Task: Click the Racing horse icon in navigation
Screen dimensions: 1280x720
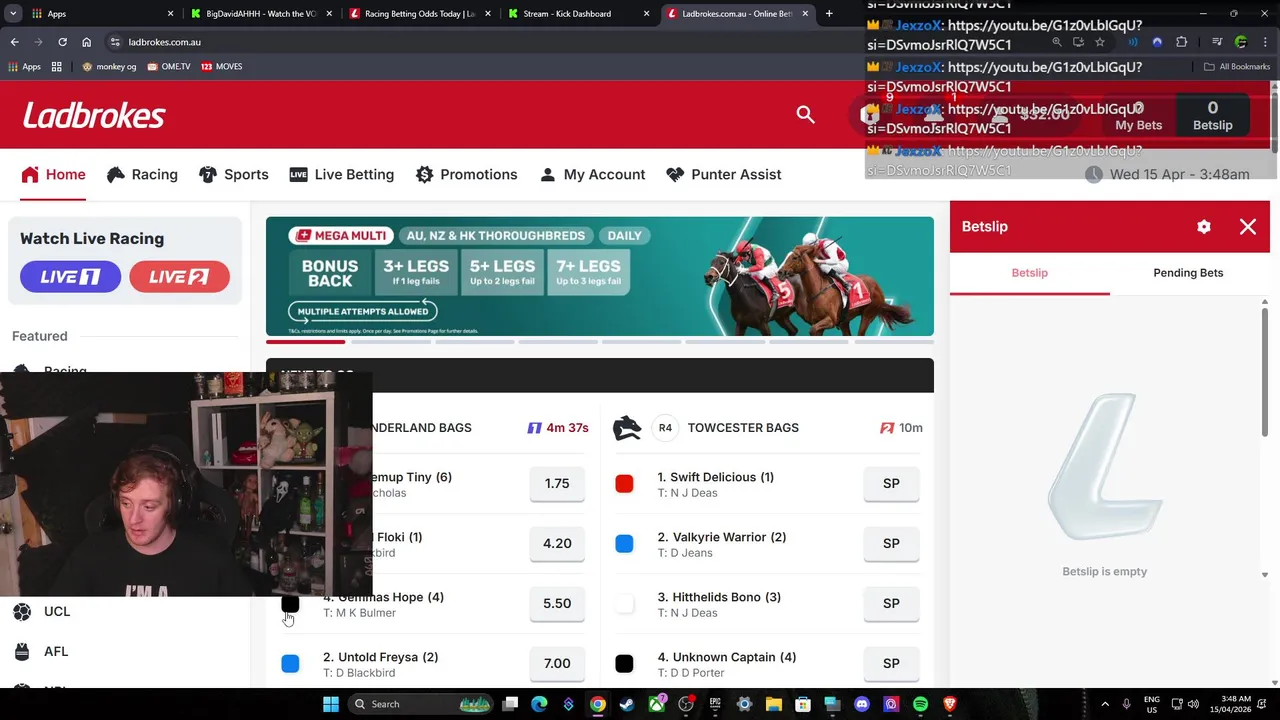Action: tap(116, 174)
